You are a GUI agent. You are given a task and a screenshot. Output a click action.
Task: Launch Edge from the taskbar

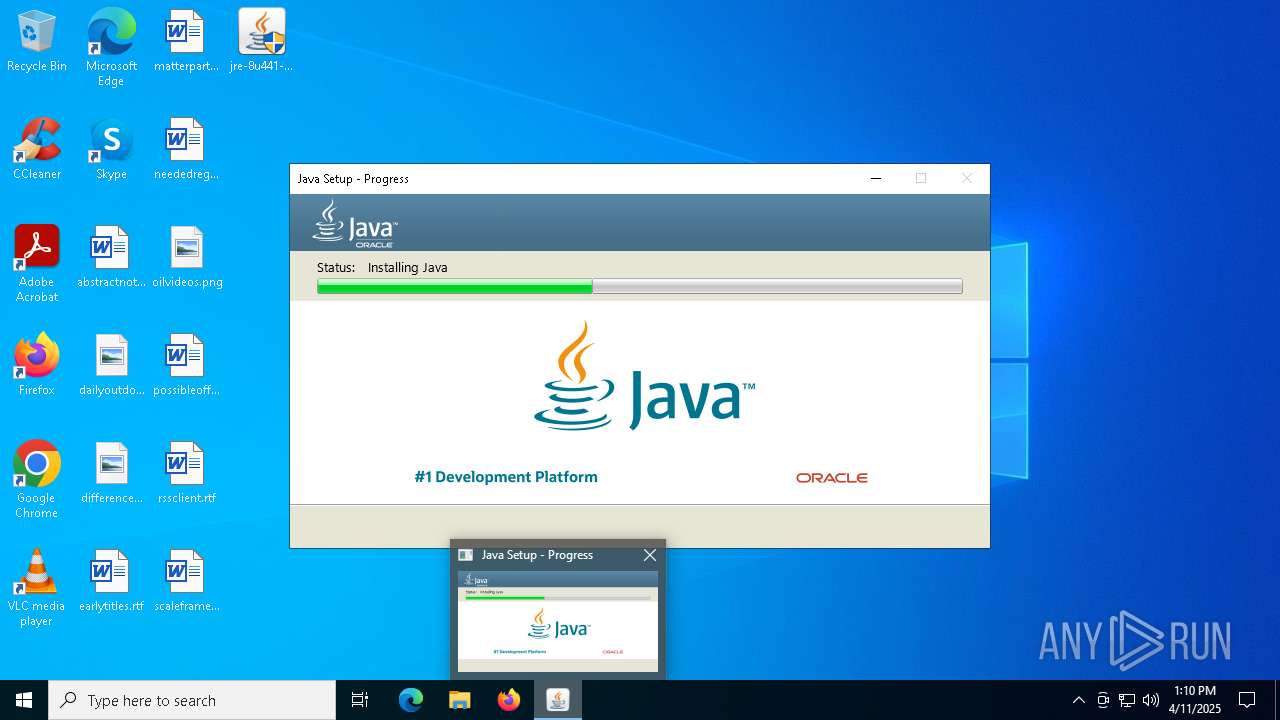point(411,700)
